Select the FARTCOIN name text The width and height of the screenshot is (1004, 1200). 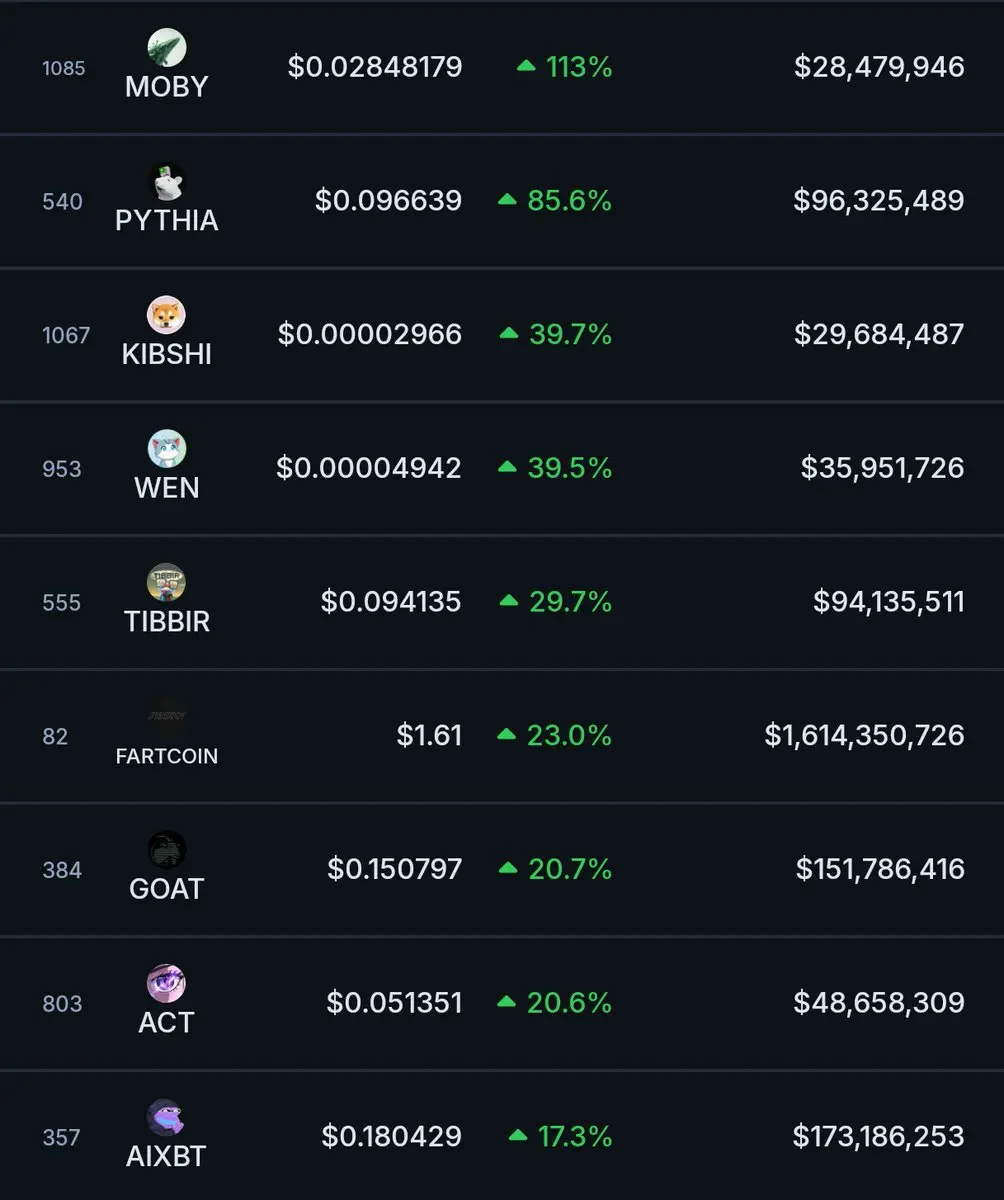click(x=167, y=756)
